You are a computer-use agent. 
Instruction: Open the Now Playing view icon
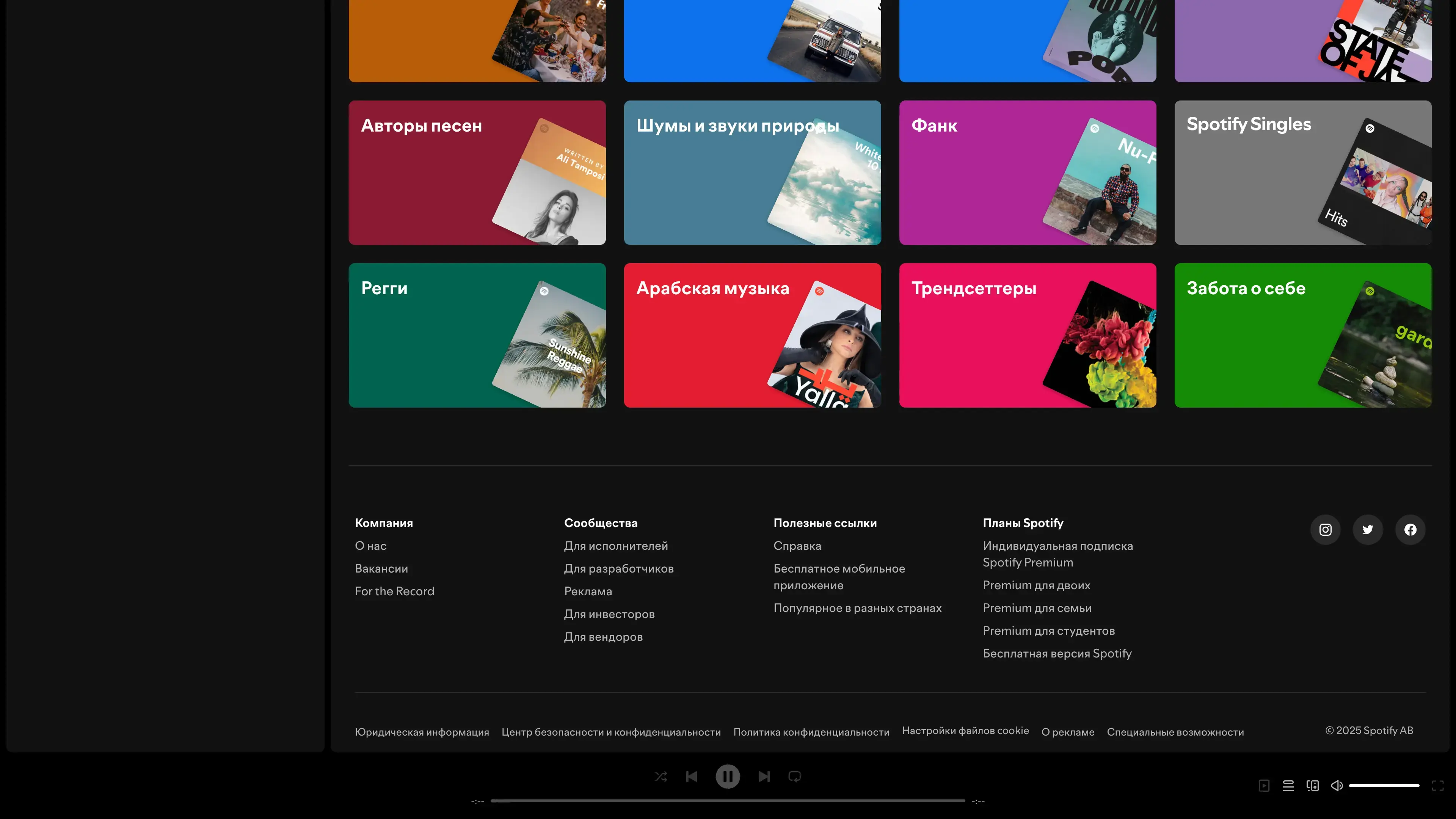(x=1265, y=786)
